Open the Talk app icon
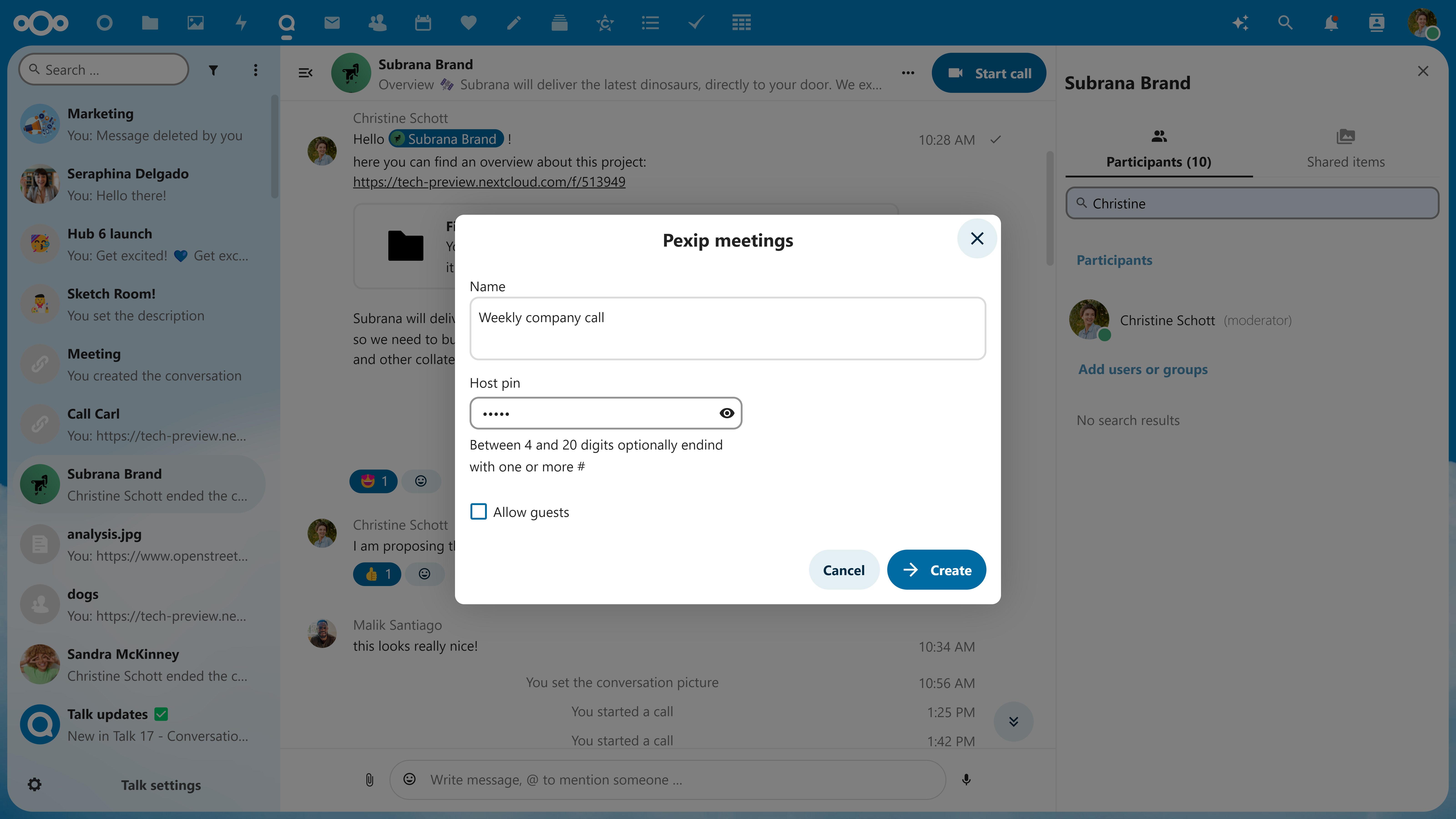The width and height of the screenshot is (1456, 819). [x=287, y=23]
